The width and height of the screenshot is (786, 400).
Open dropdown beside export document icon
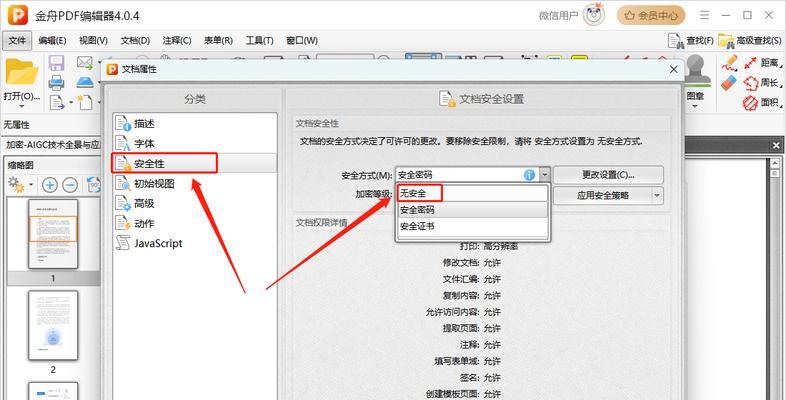[71, 103]
